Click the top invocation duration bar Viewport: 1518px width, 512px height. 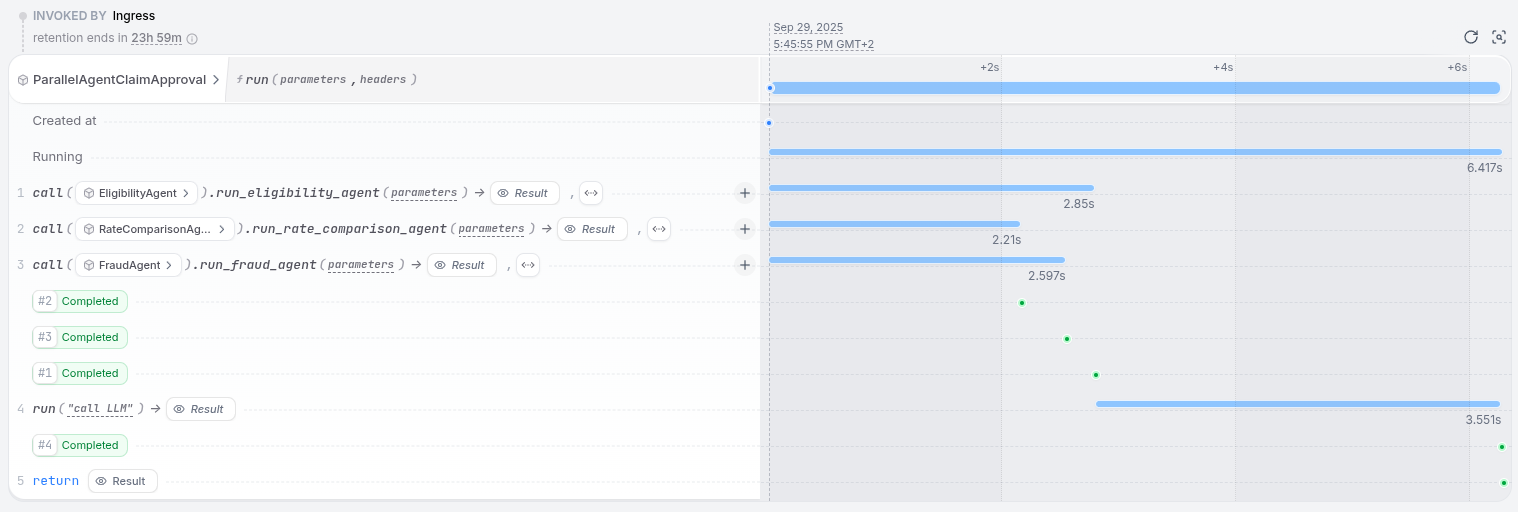tap(1135, 88)
